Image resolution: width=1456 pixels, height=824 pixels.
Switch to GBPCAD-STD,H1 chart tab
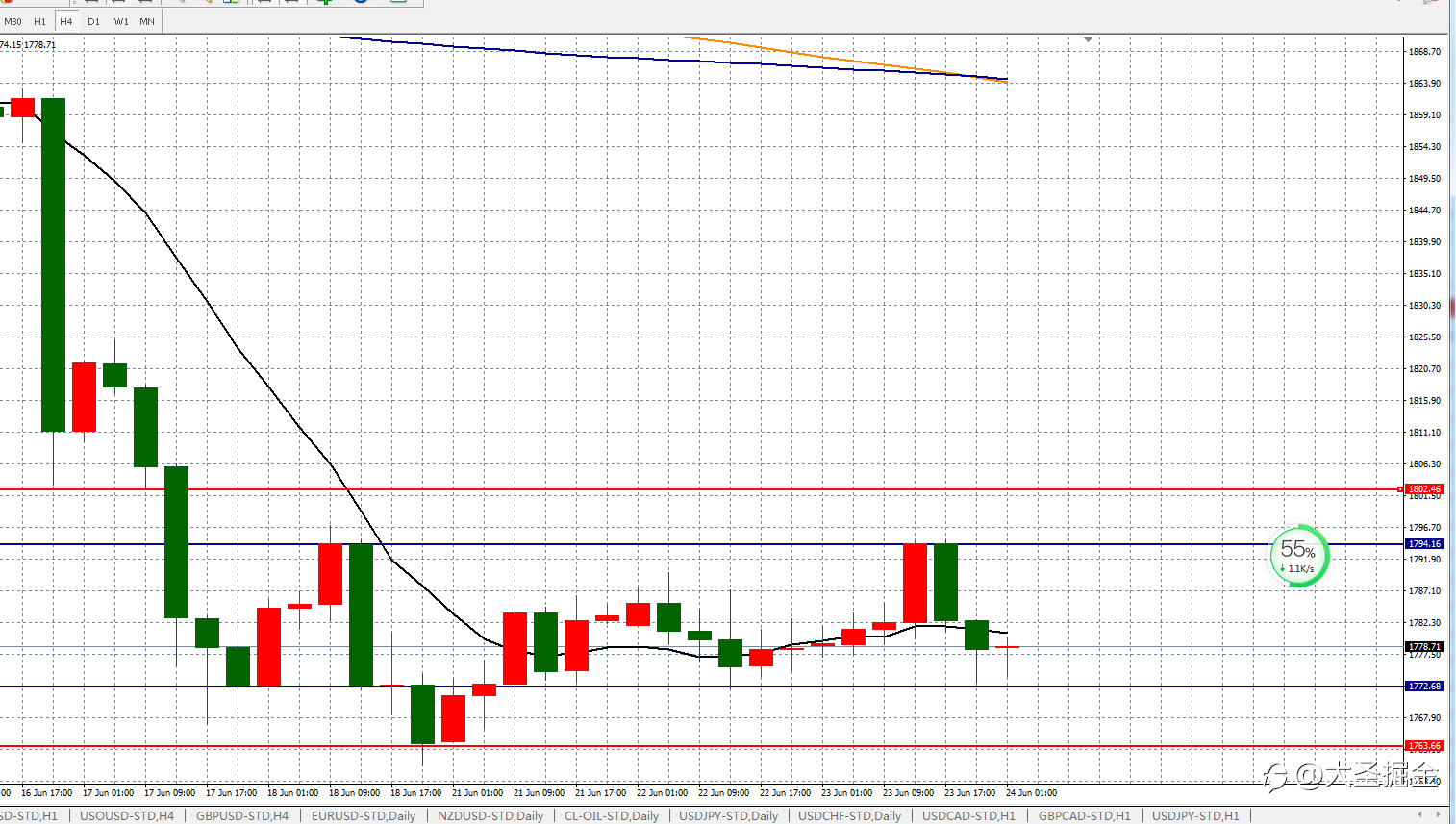click(1085, 815)
